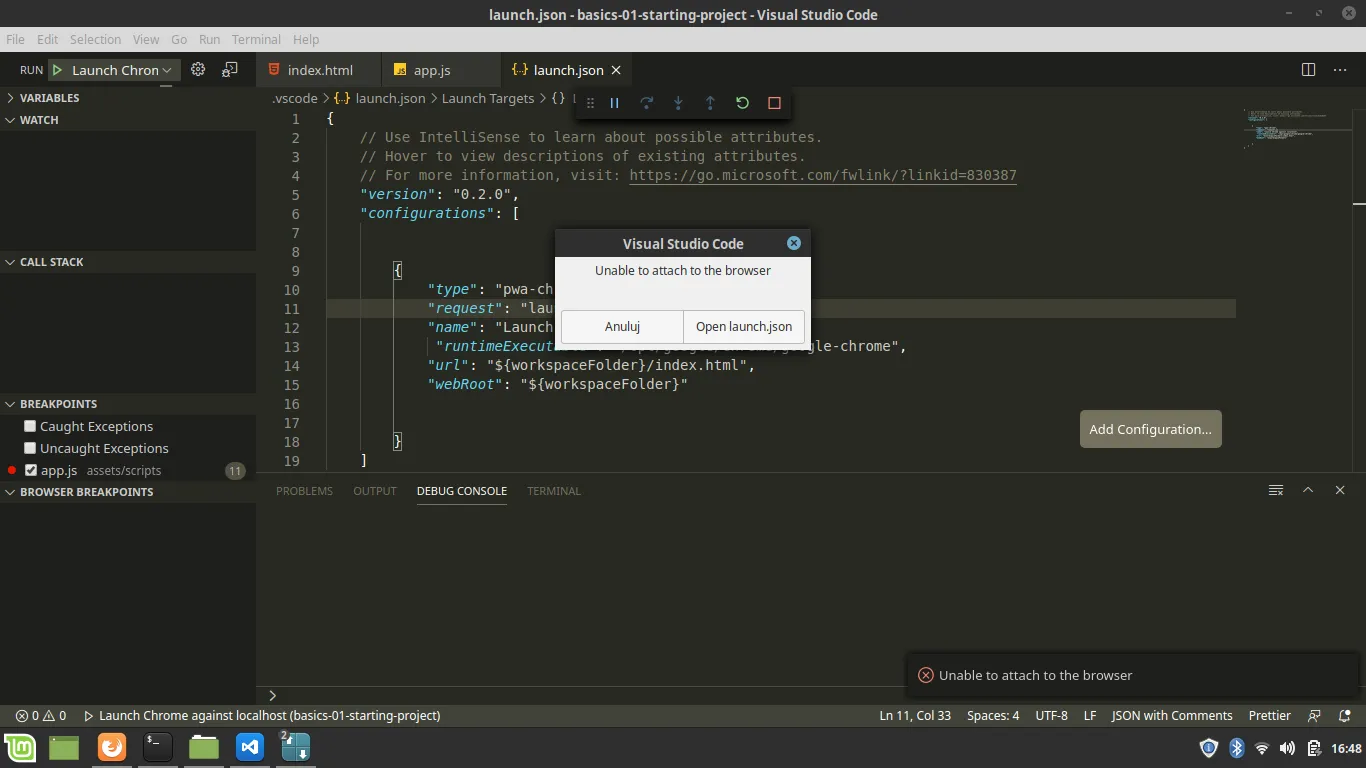Toggle the Uncaught Exceptions checkbox
Image resolution: width=1366 pixels, height=768 pixels.
[30, 448]
